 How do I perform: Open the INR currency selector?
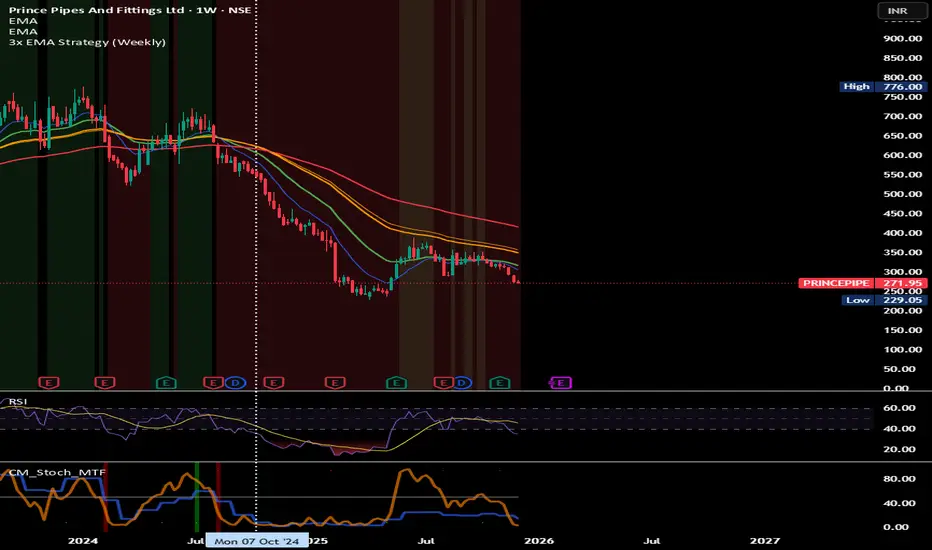pyautogui.click(x=892, y=11)
